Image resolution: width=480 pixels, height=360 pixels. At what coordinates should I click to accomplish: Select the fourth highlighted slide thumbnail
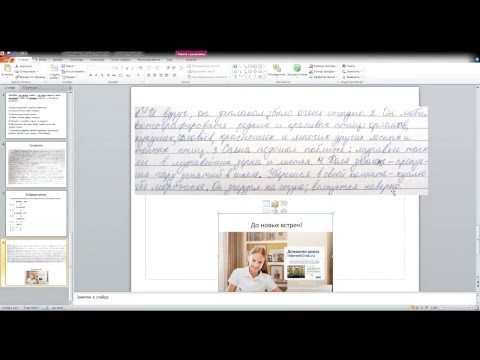pos(36,263)
